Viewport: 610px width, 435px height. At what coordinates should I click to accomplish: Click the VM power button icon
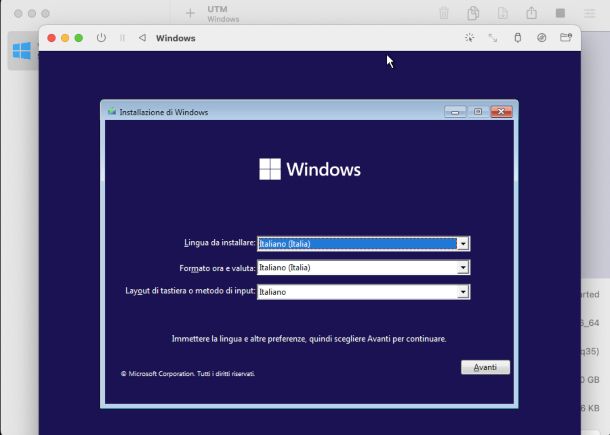[x=101, y=38]
